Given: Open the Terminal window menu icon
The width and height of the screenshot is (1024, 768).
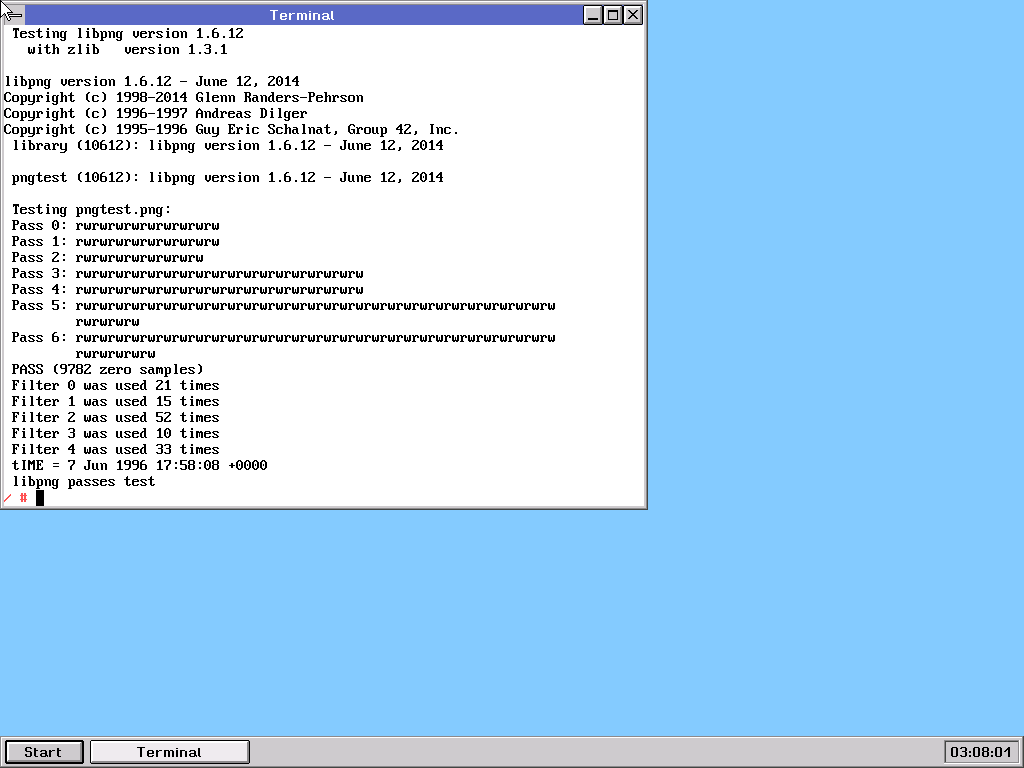Looking at the screenshot, I should [x=12, y=15].
